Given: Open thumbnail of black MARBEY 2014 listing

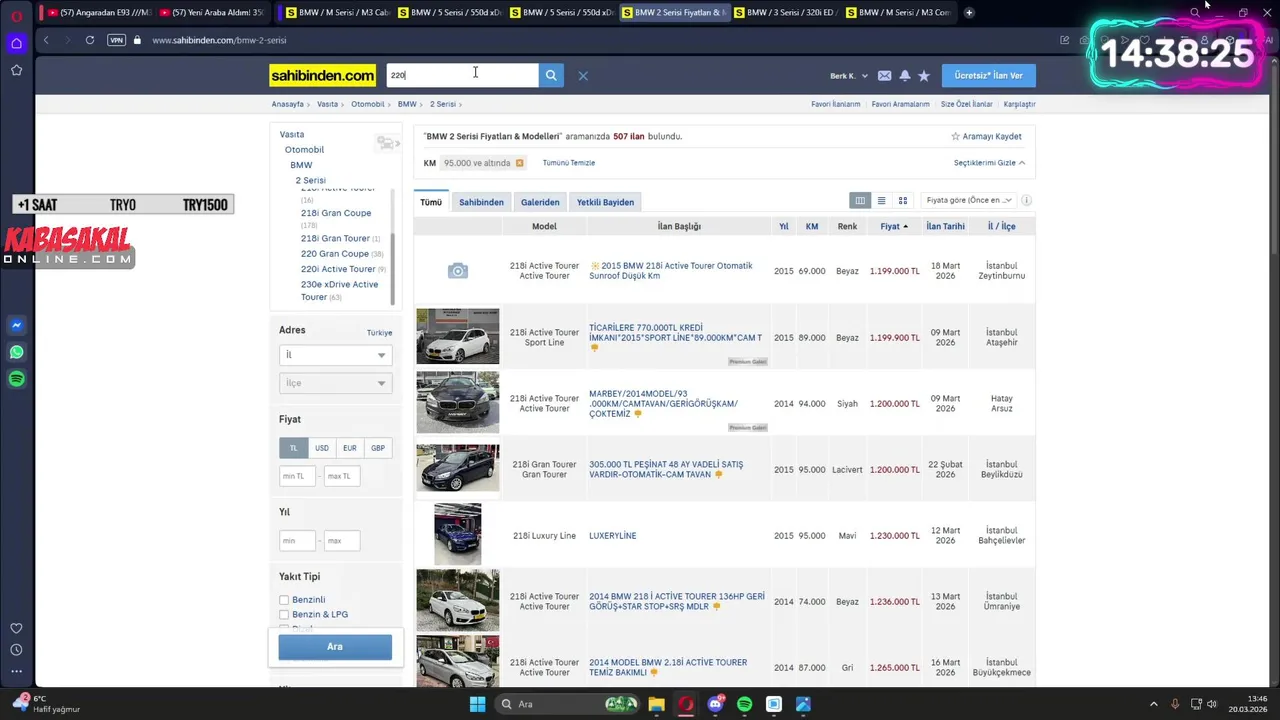Looking at the screenshot, I should click(458, 402).
